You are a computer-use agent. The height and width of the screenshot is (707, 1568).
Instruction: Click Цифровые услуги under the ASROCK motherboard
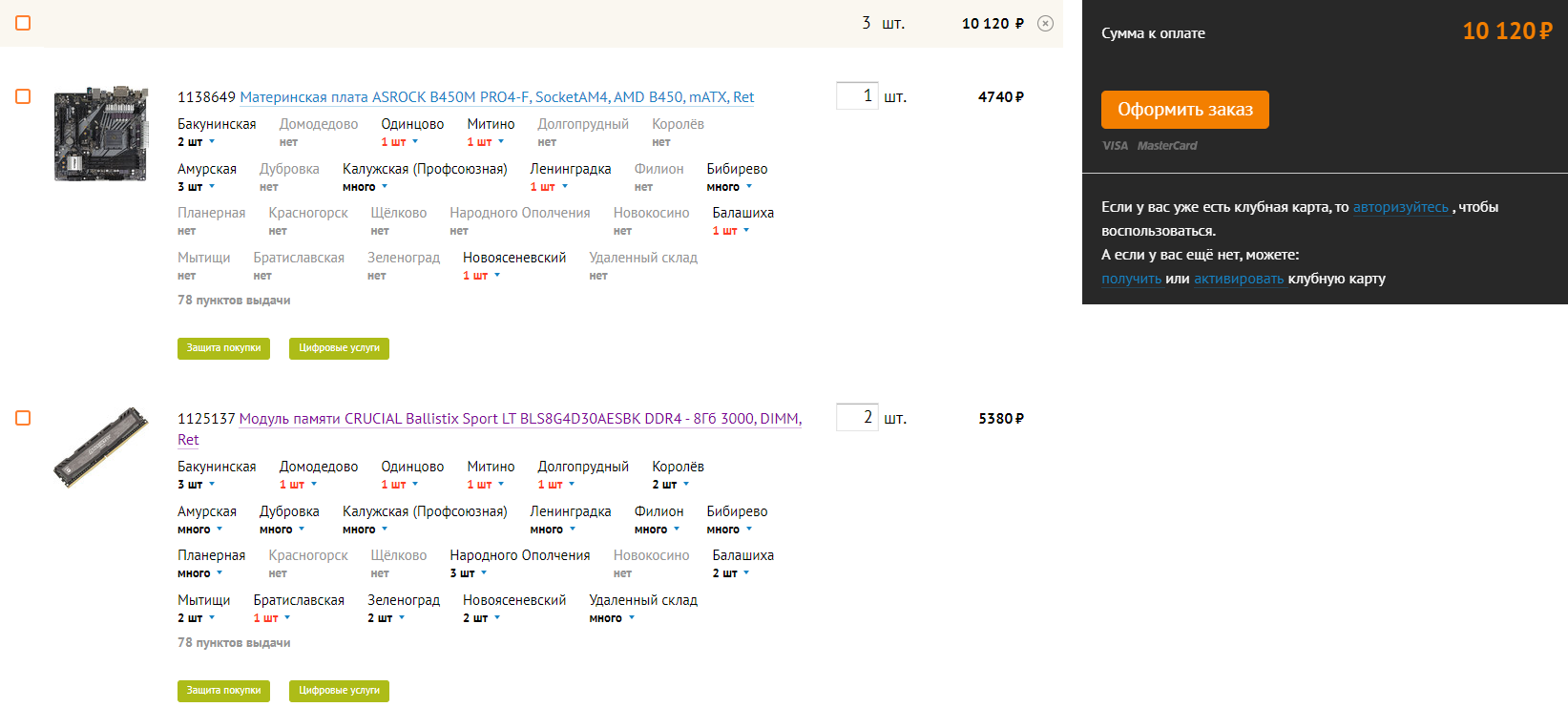pos(339,348)
